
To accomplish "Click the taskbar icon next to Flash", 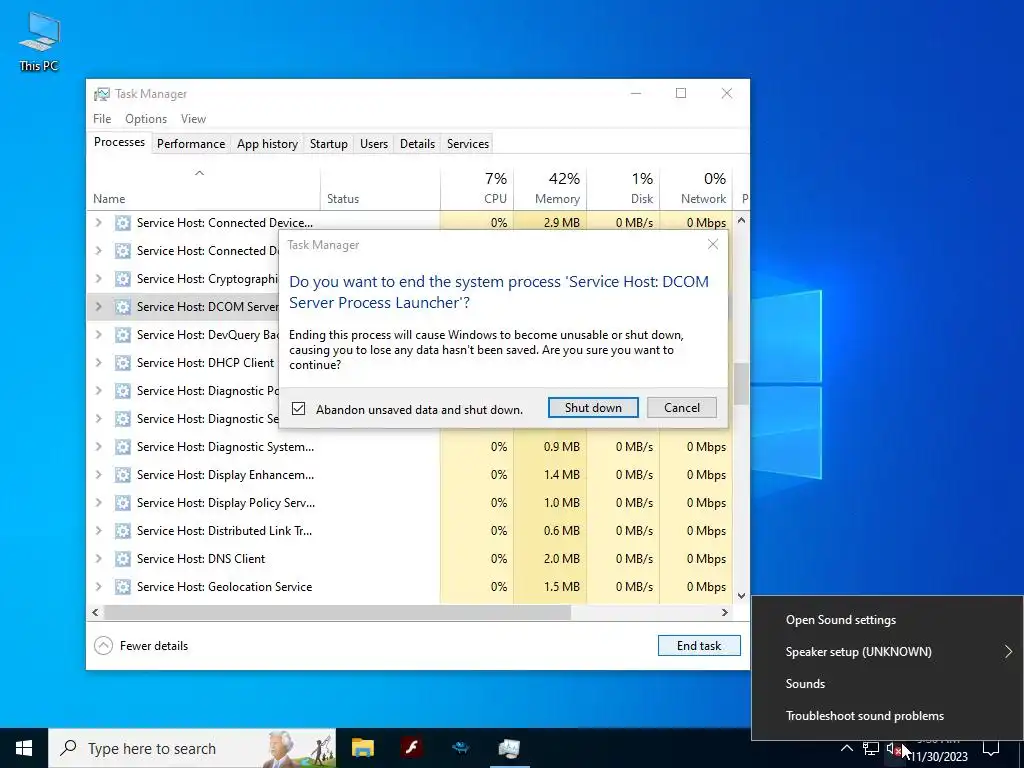I will point(460,748).
